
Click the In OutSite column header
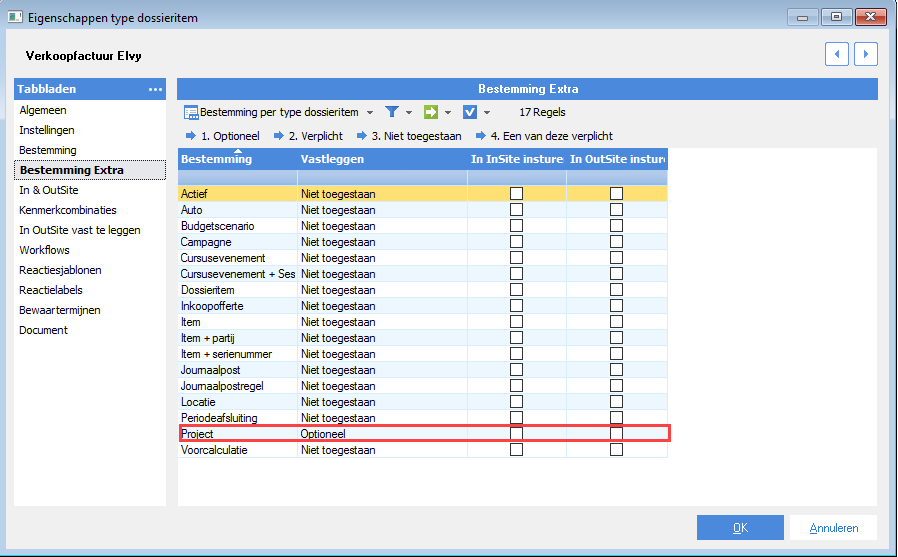click(617, 159)
